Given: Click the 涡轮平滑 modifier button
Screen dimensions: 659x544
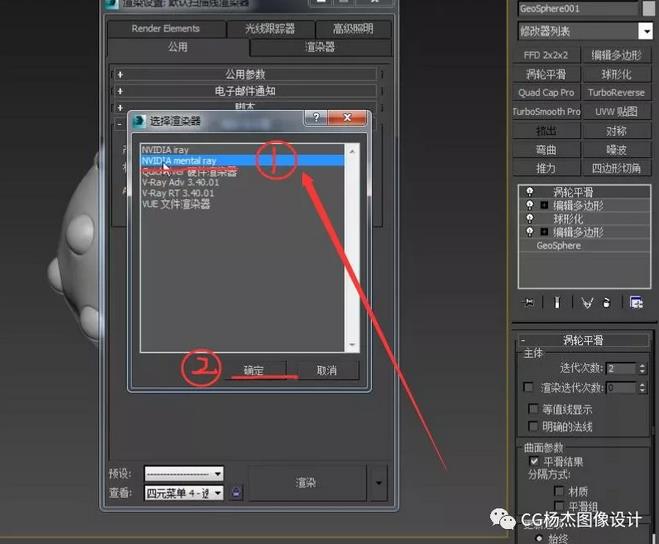Looking at the screenshot, I should tap(546, 74).
